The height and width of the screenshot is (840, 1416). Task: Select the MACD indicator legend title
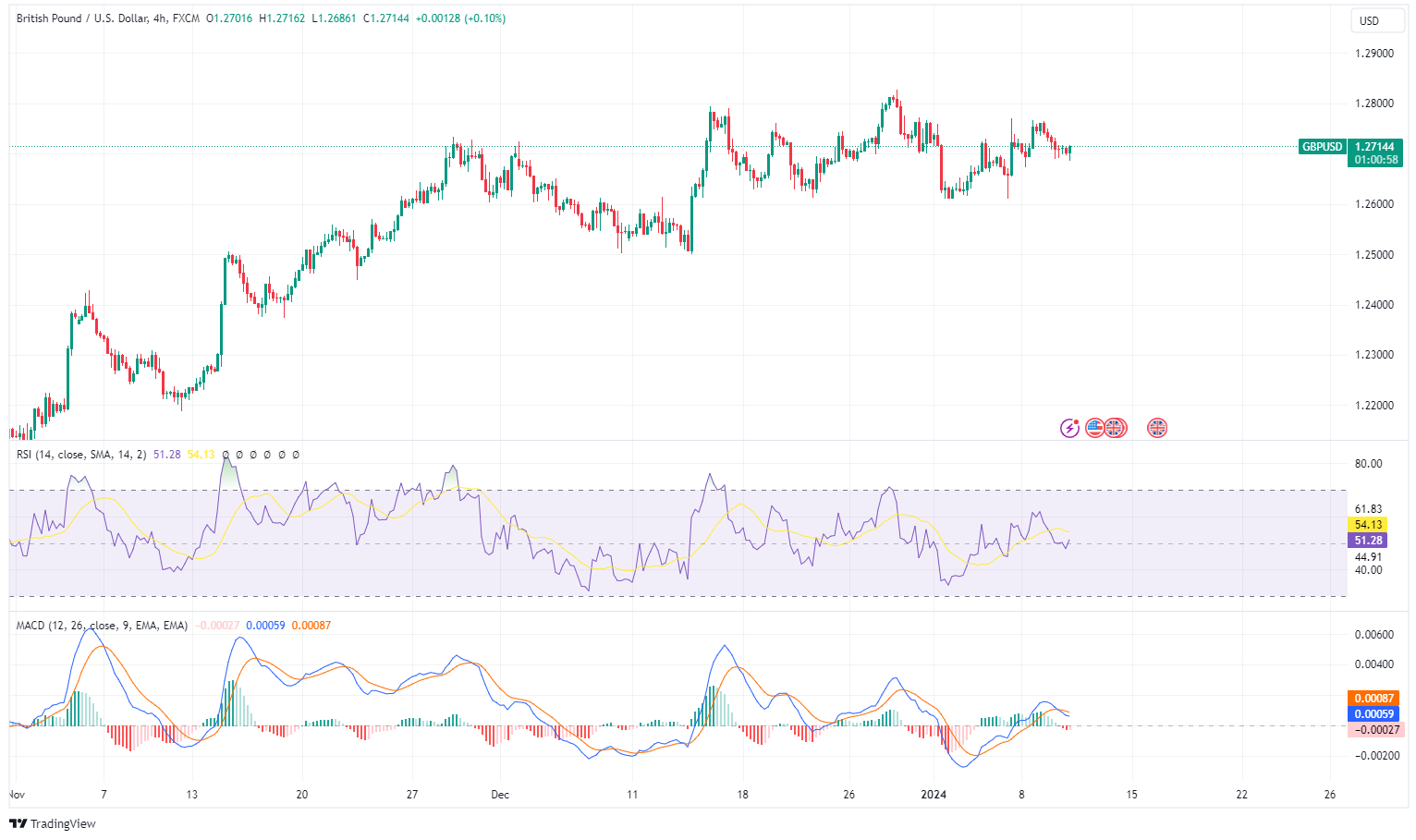click(102, 626)
